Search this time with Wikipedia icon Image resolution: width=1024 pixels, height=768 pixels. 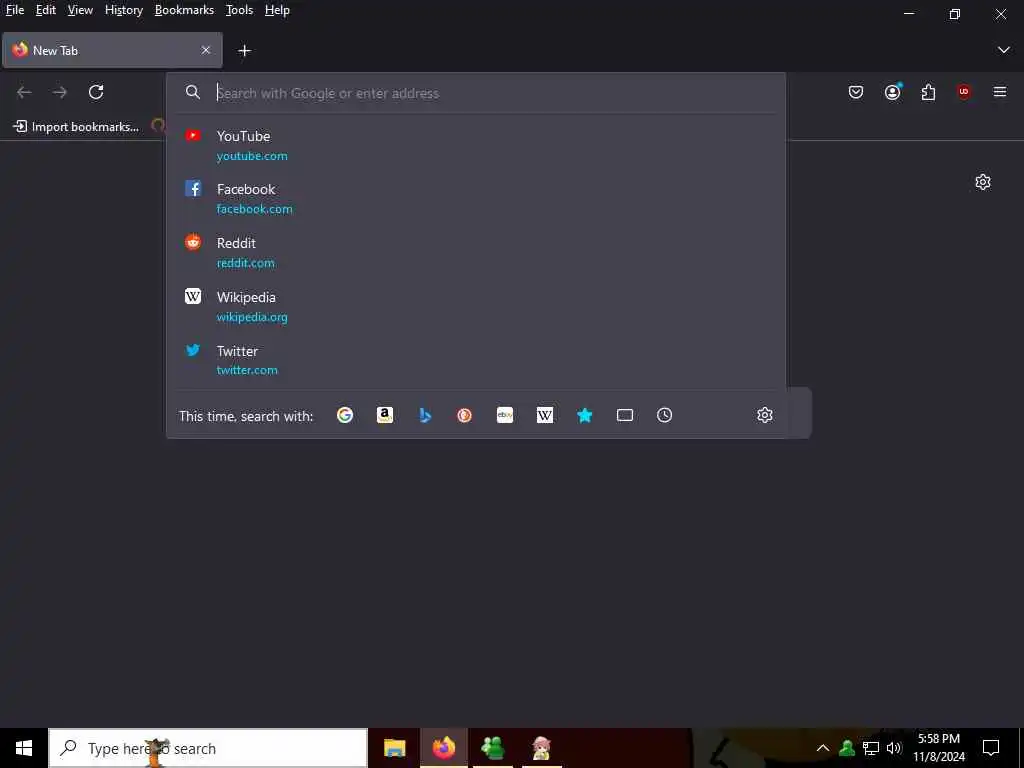pyautogui.click(x=545, y=415)
